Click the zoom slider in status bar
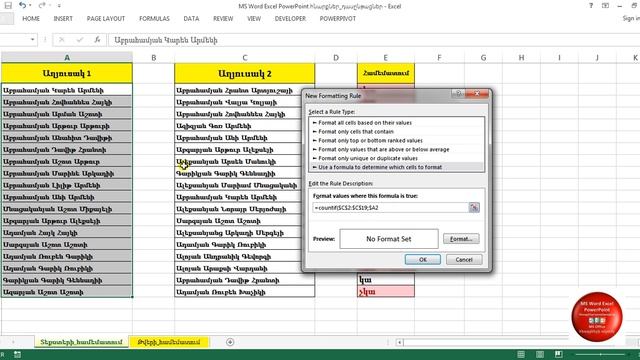Image resolution: width=640 pixels, height=360 pixels. 600,354
